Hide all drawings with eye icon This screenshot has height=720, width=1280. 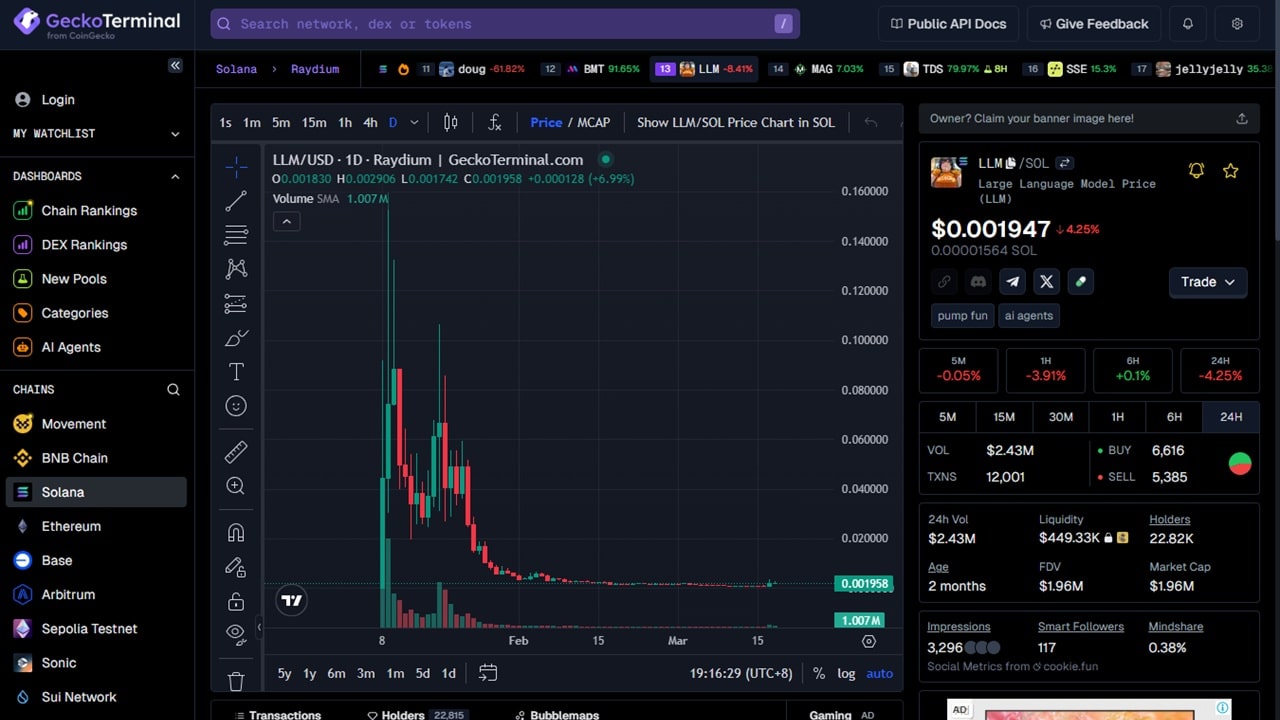pyautogui.click(x=236, y=632)
